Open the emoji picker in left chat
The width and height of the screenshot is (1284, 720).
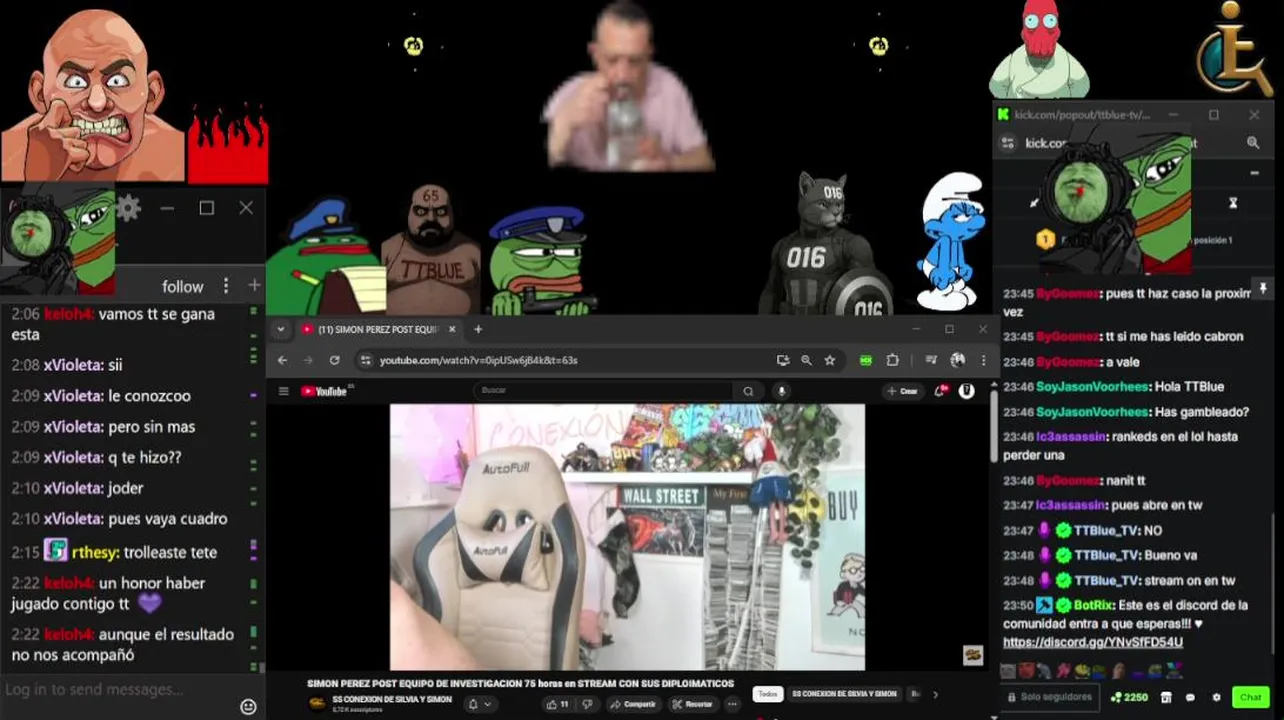pos(248,706)
